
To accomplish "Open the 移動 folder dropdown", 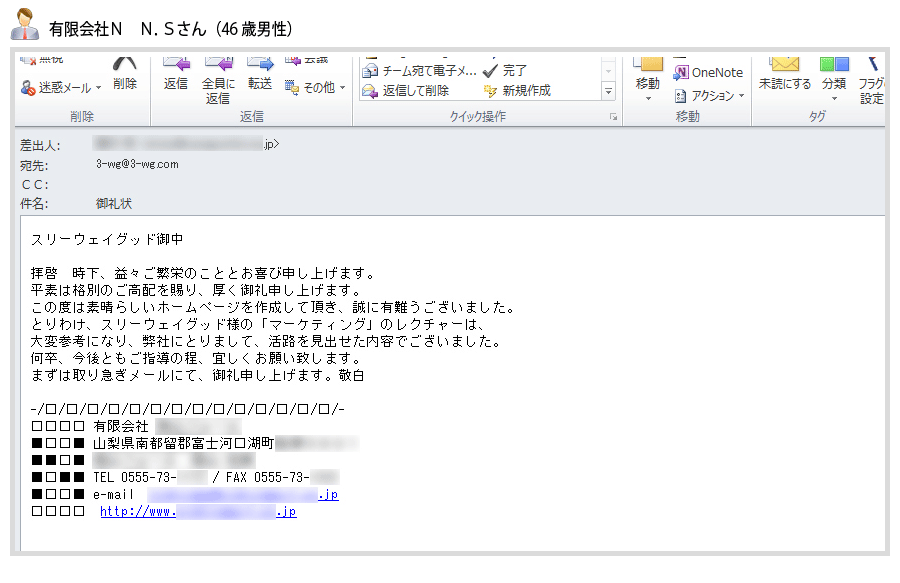I will click(x=648, y=88).
